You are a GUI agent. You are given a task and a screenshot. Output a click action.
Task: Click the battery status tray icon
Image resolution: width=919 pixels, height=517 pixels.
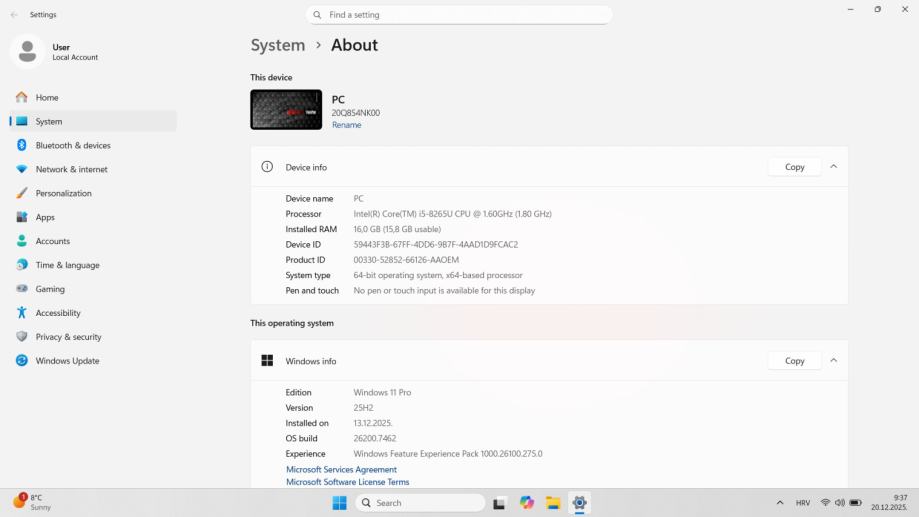[x=856, y=503]
